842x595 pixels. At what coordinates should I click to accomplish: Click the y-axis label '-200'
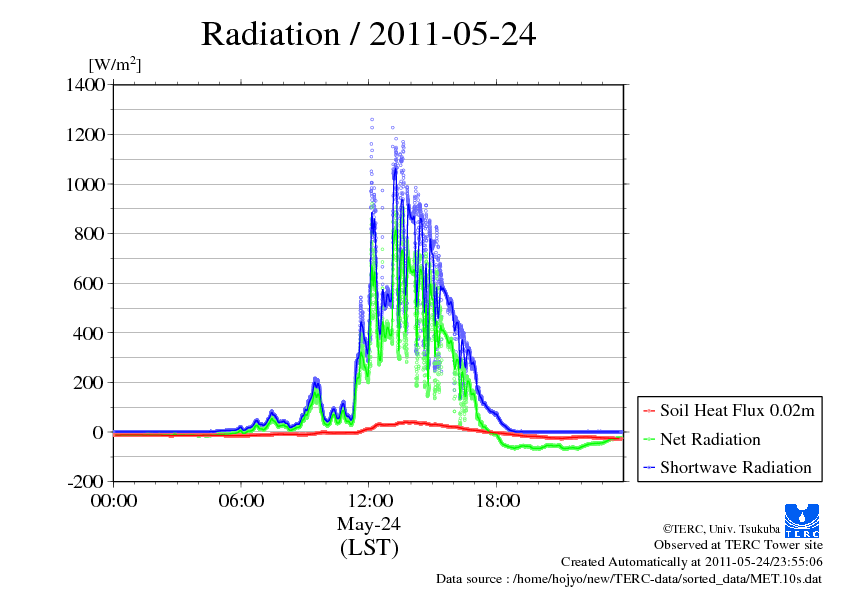coord(86,481)
